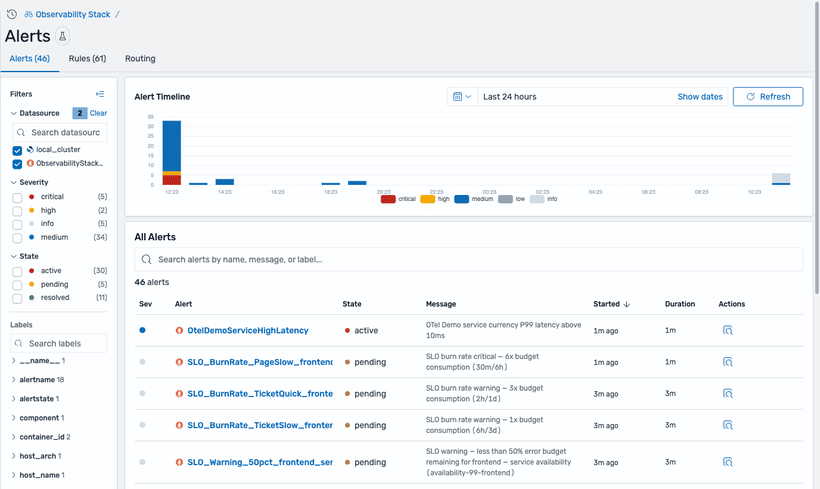Focus the Search datasource field
Screen dimensions: 820x489
click(60, 132)
